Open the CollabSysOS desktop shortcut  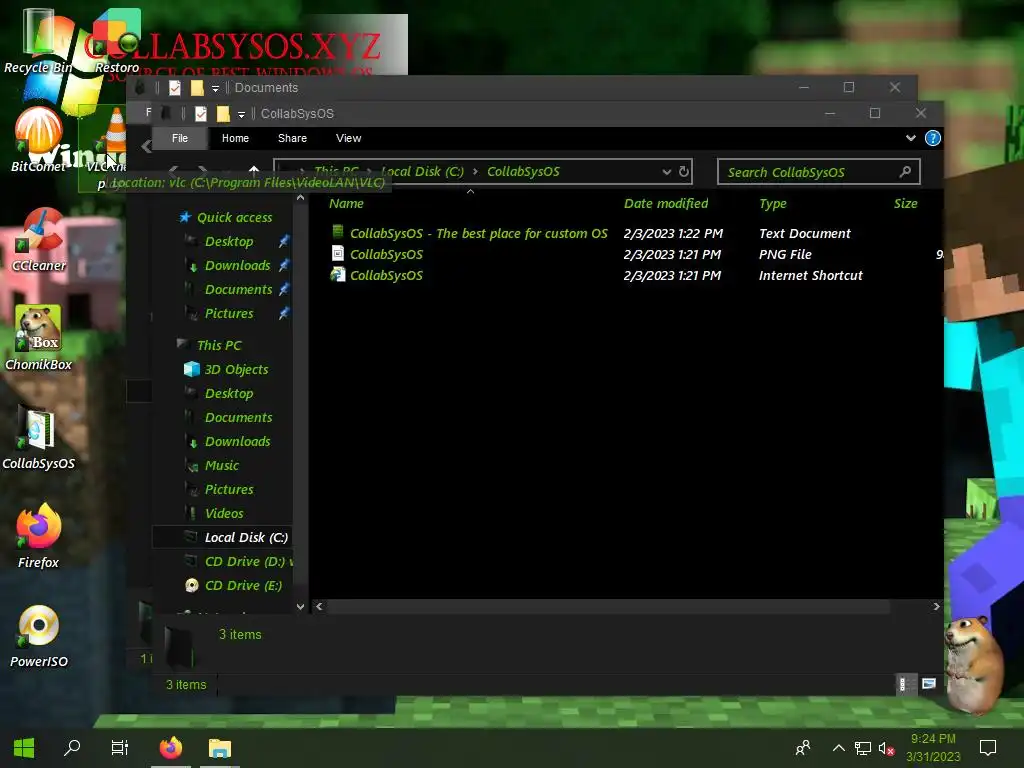click(x=38, y=438)
